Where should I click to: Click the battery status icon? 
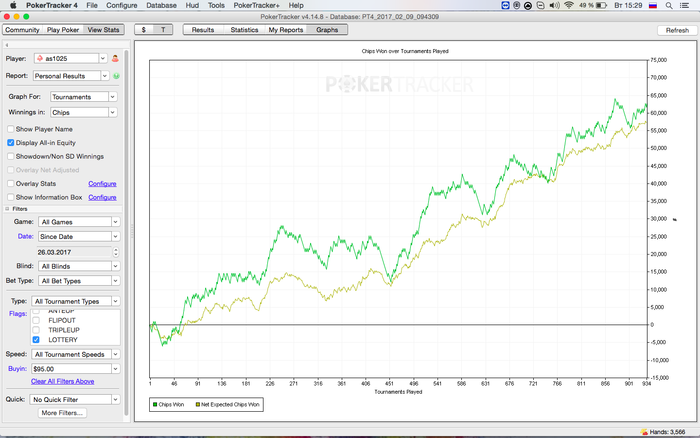coord(602,5)
